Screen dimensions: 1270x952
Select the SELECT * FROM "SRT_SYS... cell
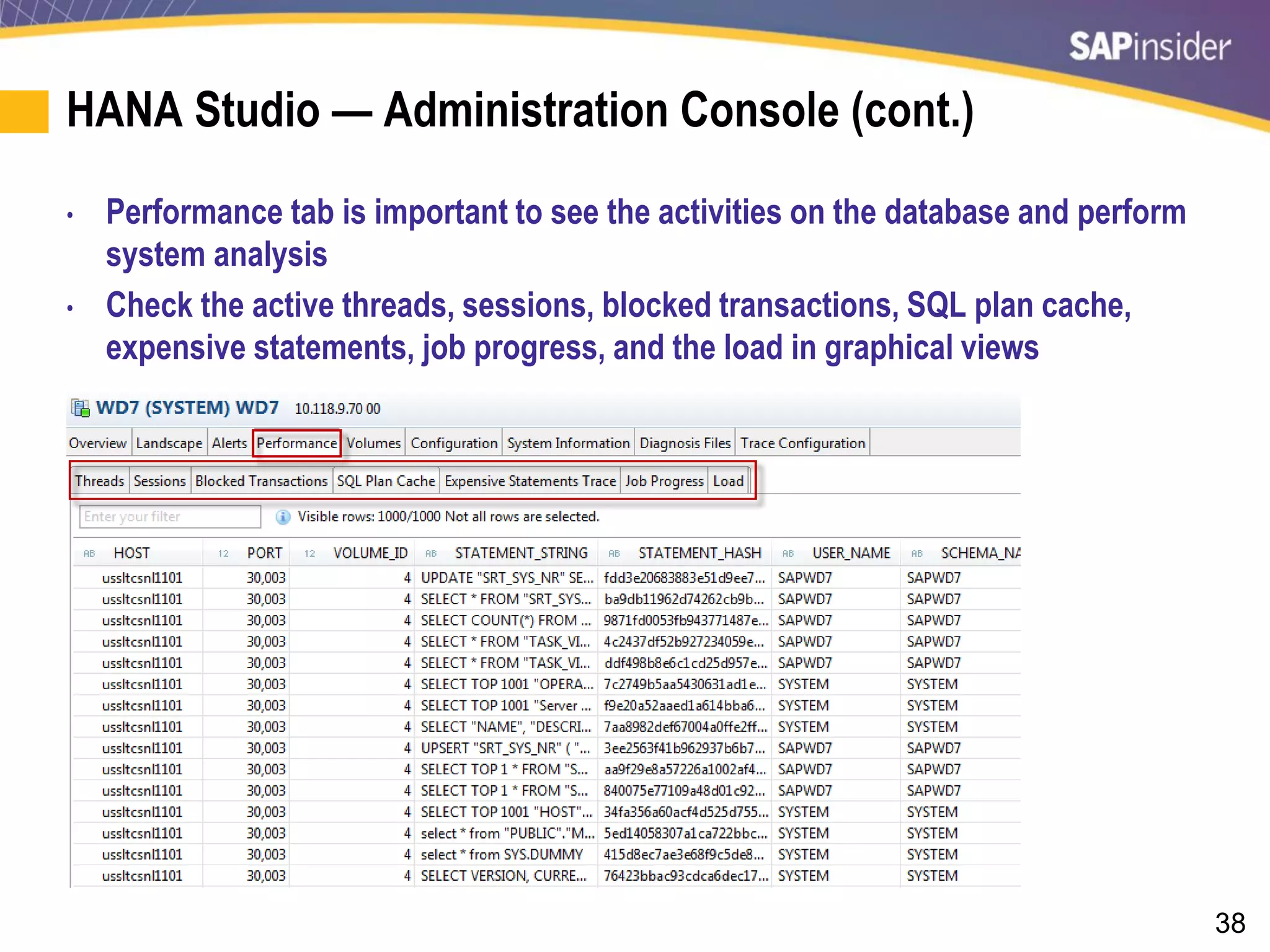[506, 599]
